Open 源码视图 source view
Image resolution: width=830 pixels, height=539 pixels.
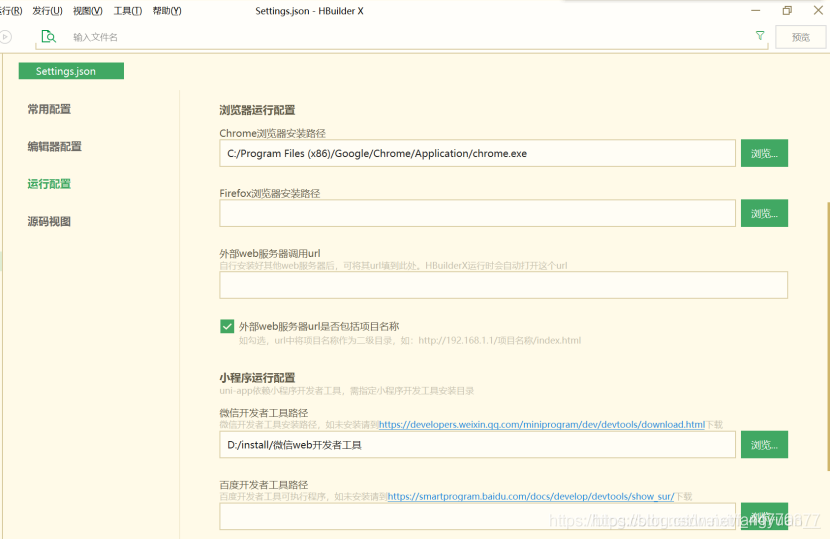click(49, 221)
